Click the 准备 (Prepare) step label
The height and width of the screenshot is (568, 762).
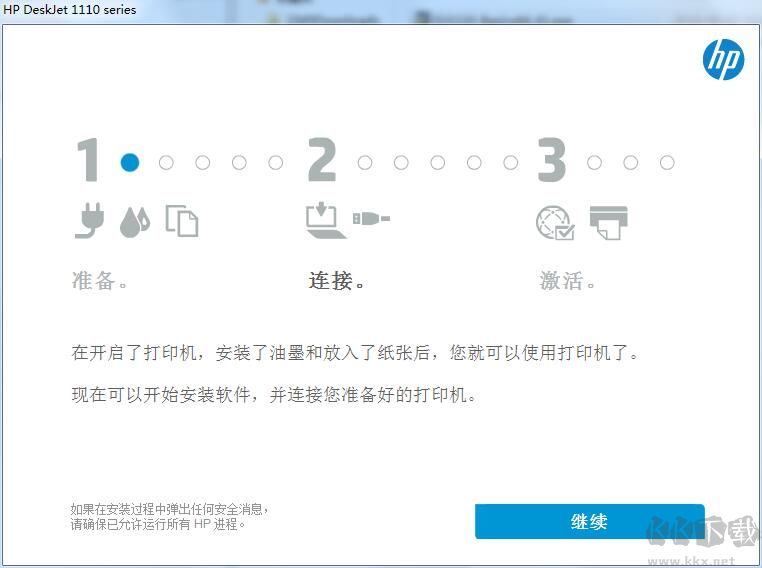click(99, 280)
